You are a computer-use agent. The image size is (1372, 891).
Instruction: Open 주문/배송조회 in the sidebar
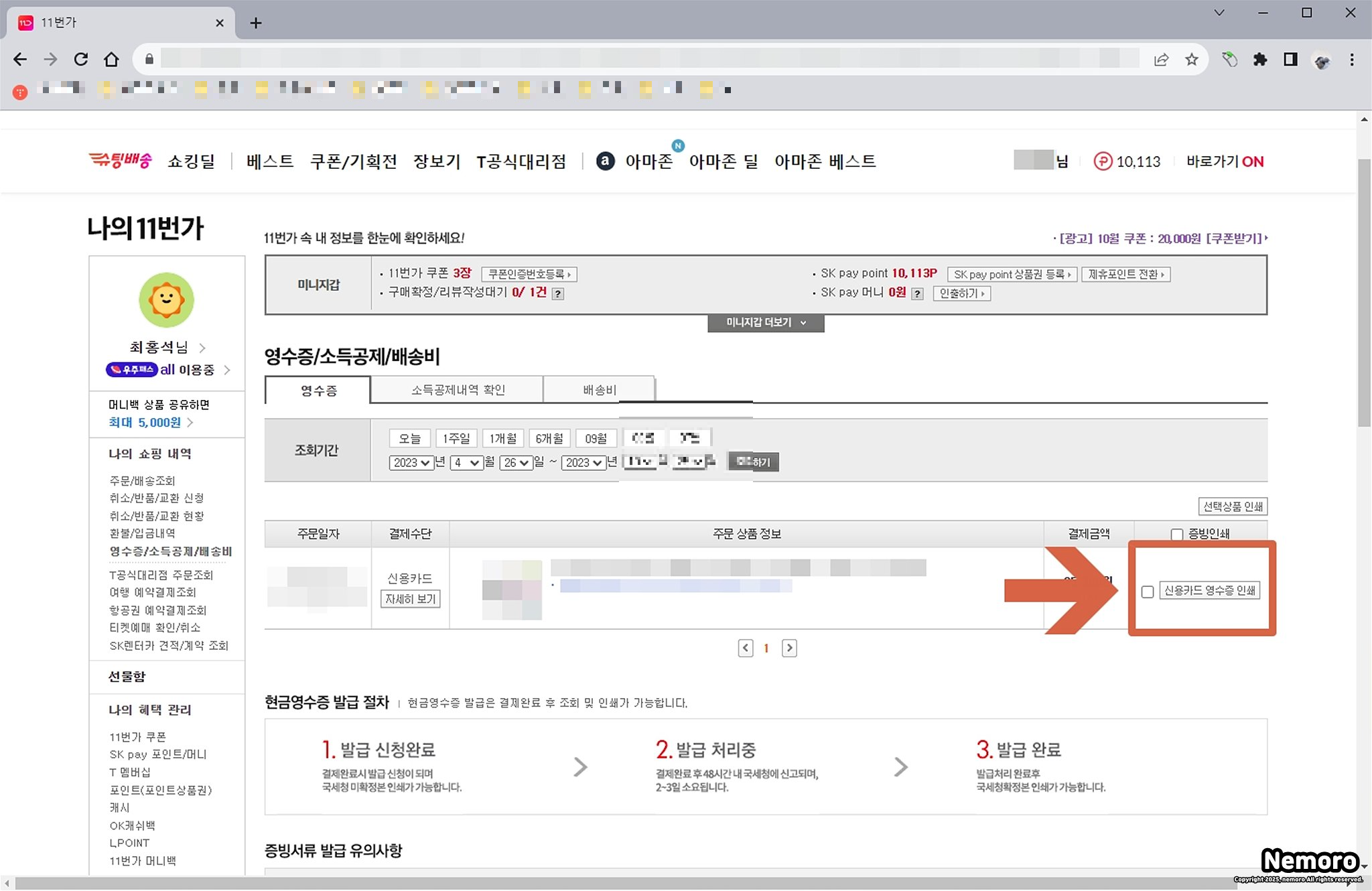[x=142, y=480]
